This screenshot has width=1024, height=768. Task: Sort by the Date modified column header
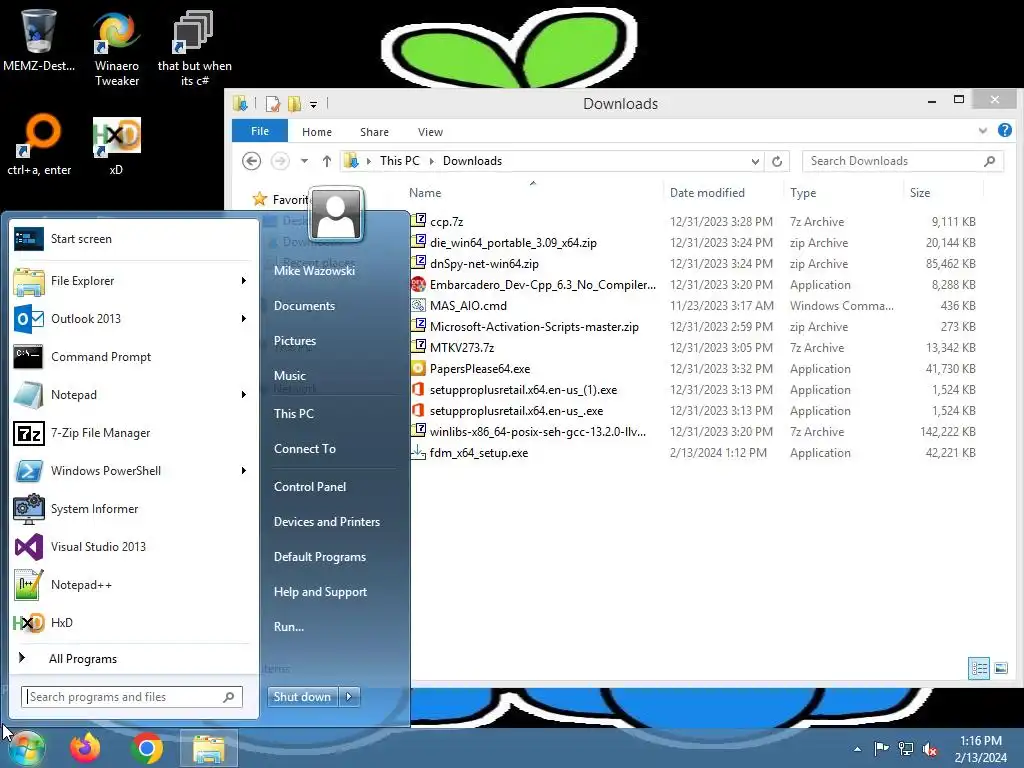[707, 193]
